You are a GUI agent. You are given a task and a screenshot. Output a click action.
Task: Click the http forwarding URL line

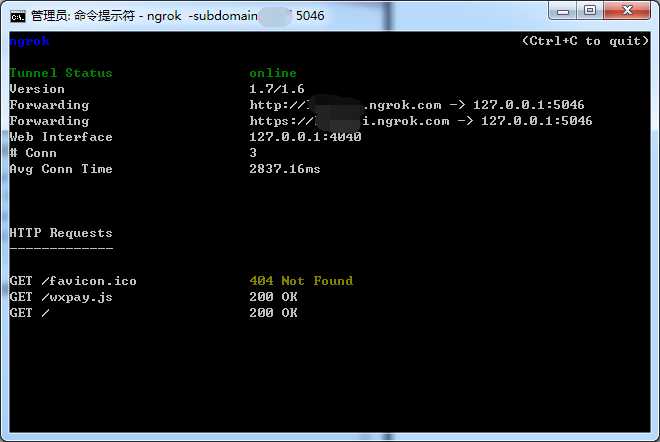click(417, 105)
